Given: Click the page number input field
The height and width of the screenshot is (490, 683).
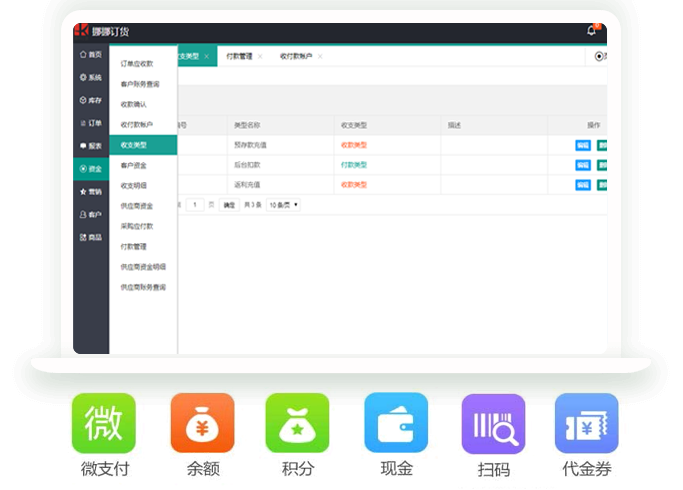Looking at the screenshot, I should pos(195,204).
